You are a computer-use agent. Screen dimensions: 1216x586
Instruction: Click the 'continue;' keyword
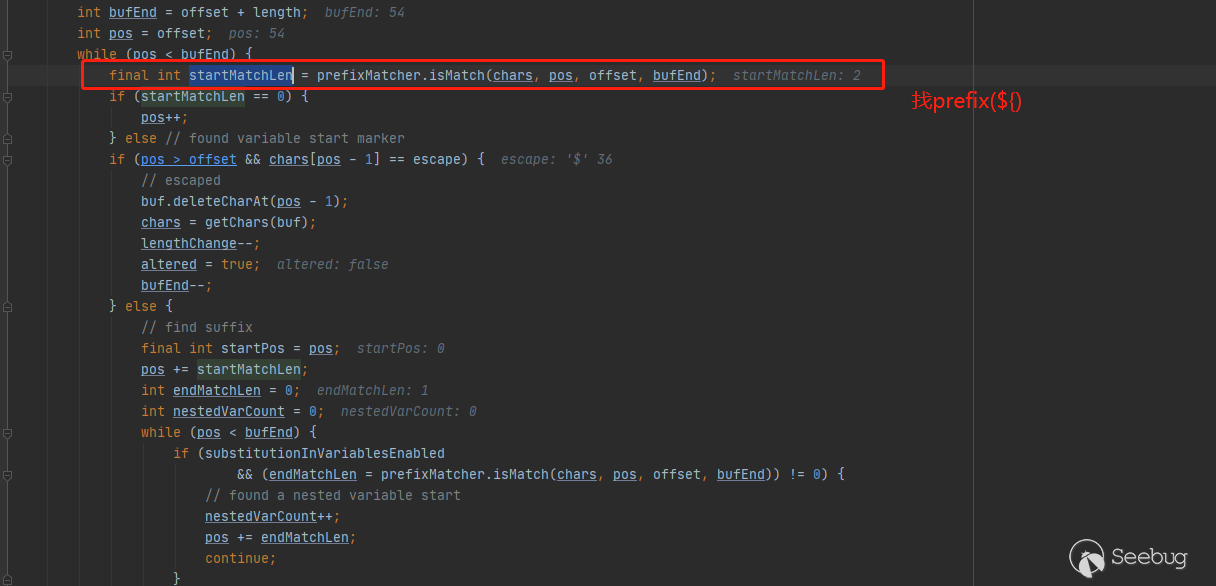240,558
